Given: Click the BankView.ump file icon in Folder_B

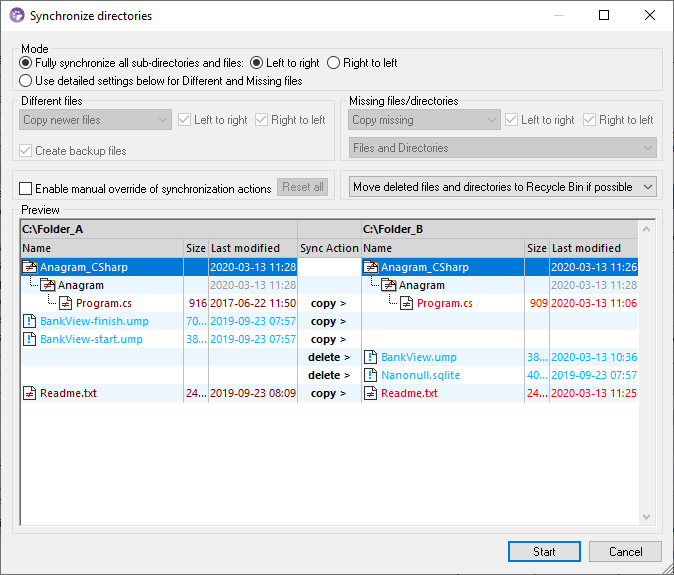Looking at the screenshot, I should [371, 357].
